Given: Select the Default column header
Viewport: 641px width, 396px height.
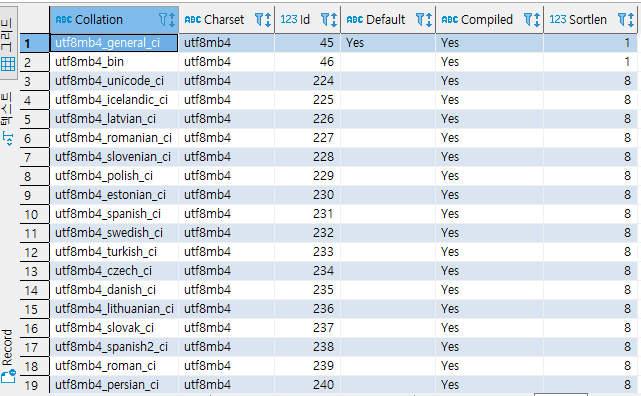Looking at the screenshot, I should (x=388, y=20).
